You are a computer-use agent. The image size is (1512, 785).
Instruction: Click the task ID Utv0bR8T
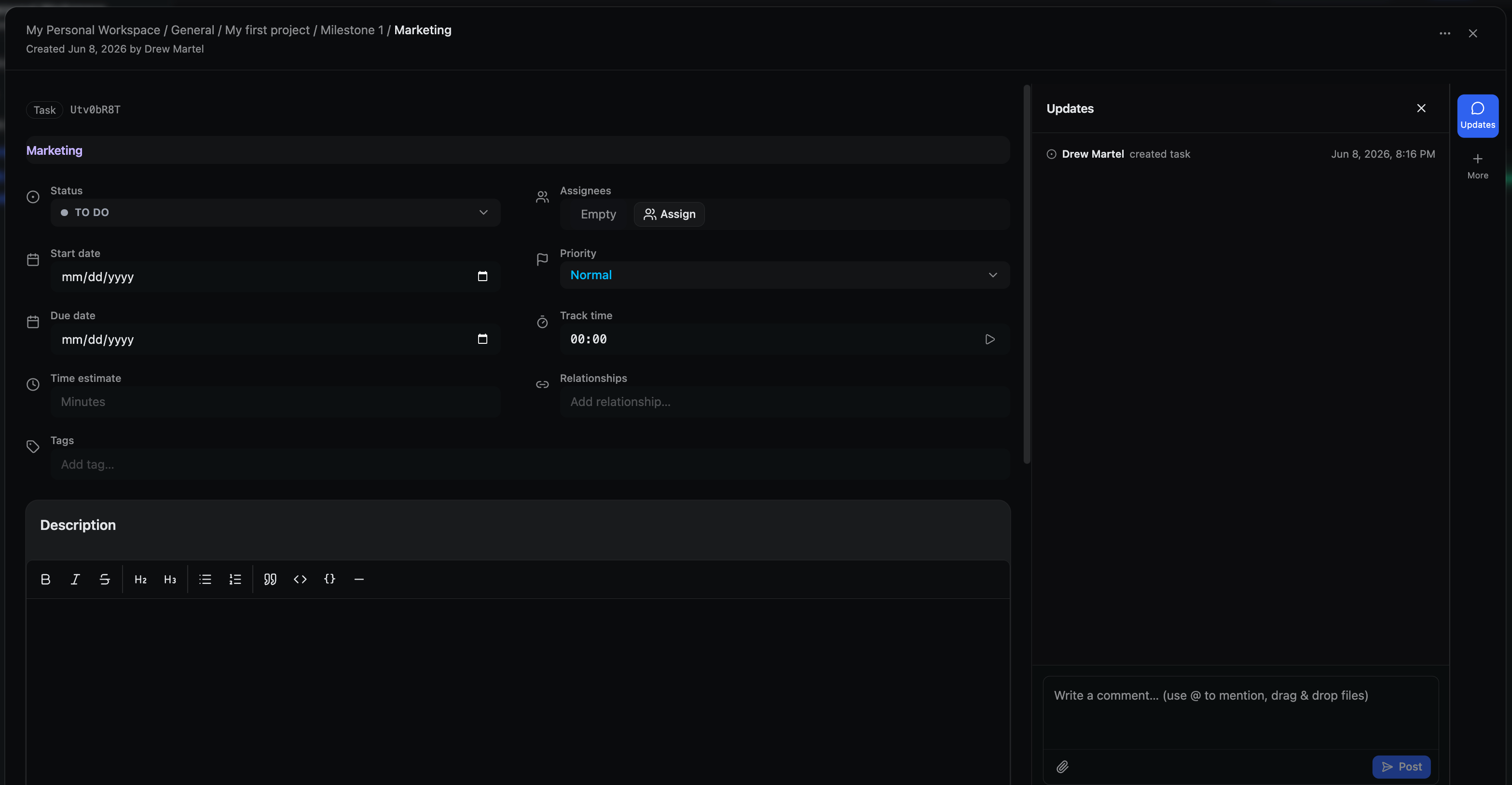click(95, 110)
